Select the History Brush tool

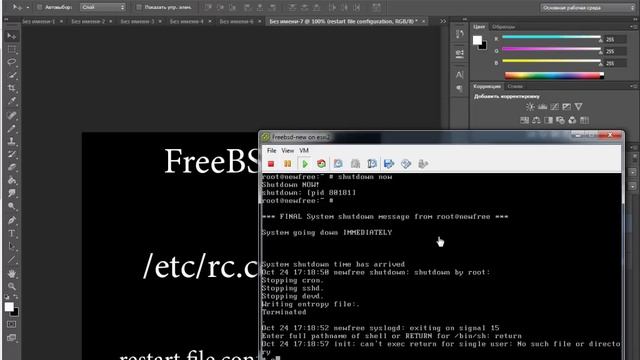[11, 154]
